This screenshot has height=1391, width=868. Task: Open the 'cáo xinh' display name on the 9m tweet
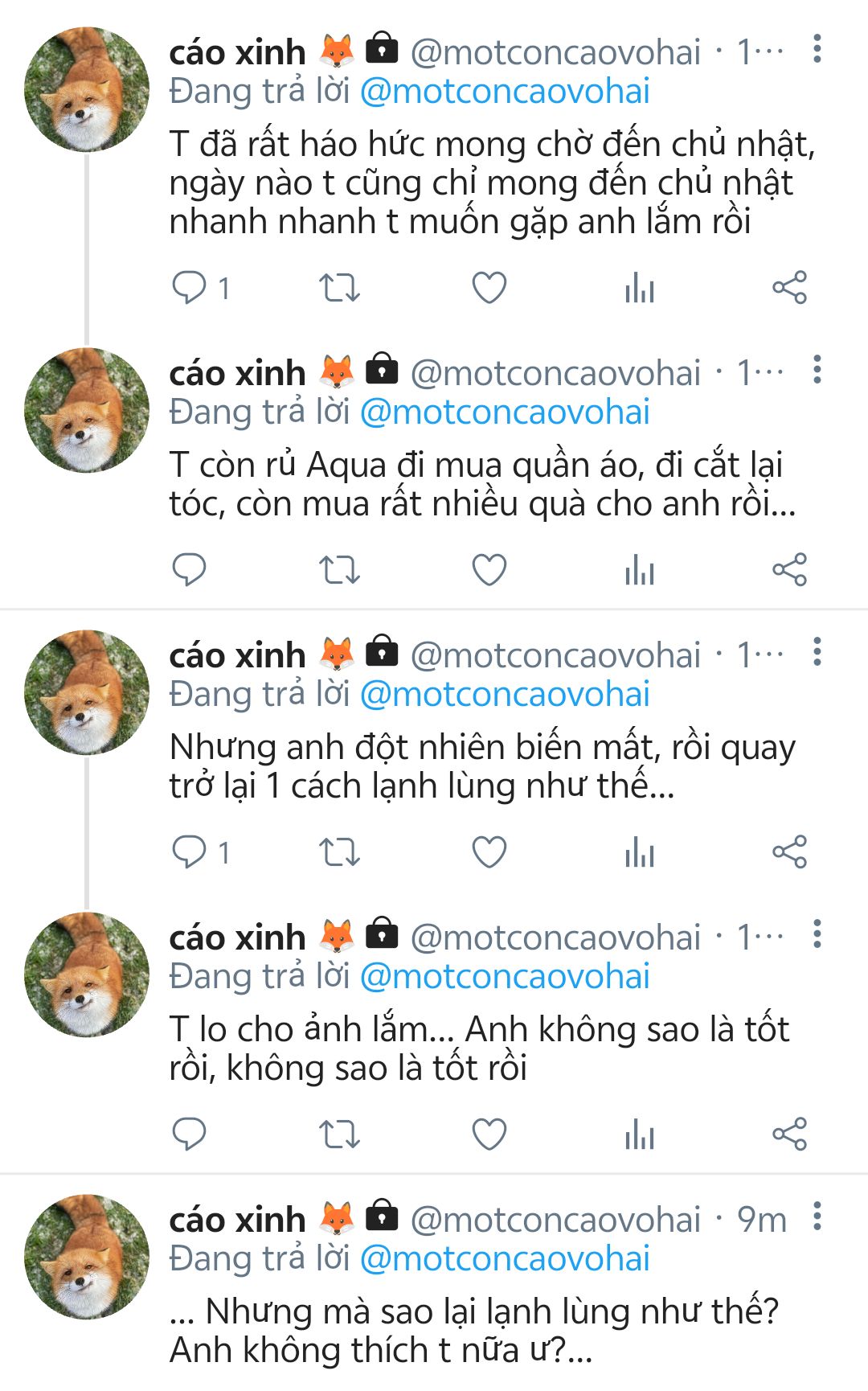pos(237,1220)
